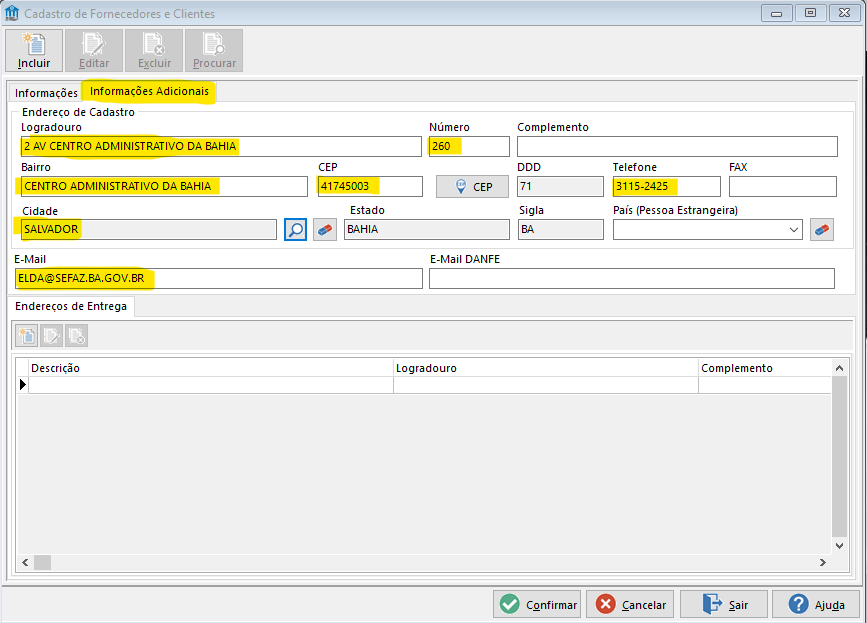This screenshot has height=623, width=867.
Task: Click into the Logradouro field
Action: 221,146
